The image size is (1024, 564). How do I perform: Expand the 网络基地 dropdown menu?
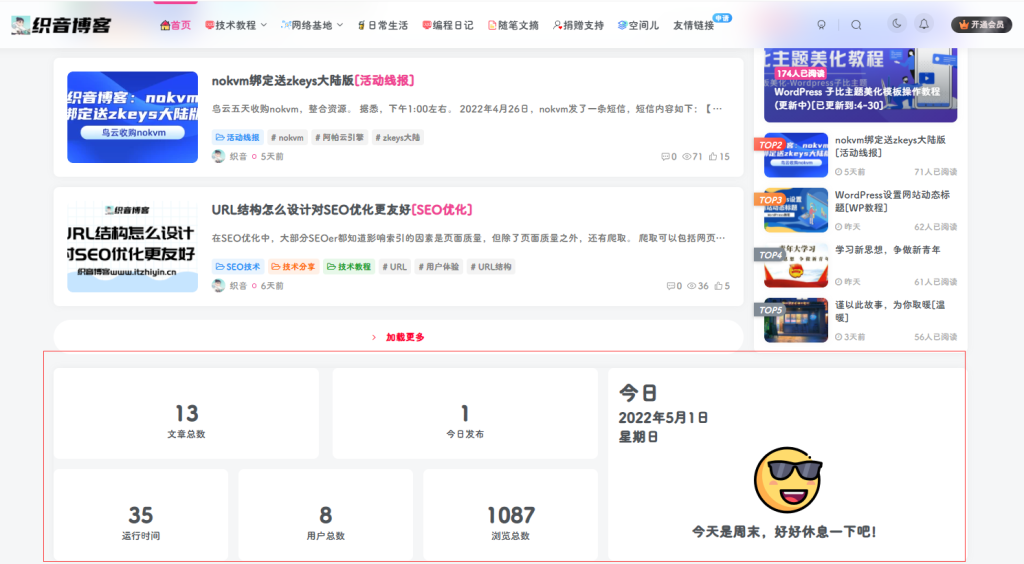[x=312, y=25]
